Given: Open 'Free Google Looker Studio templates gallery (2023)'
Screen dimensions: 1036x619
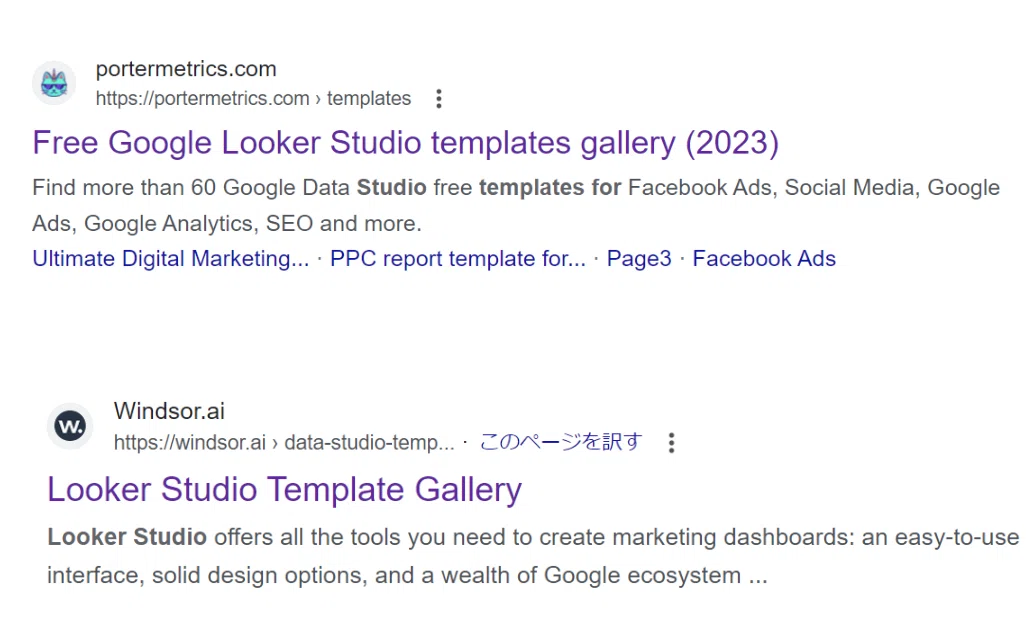Looking at the screenshot, I should 406,143.
